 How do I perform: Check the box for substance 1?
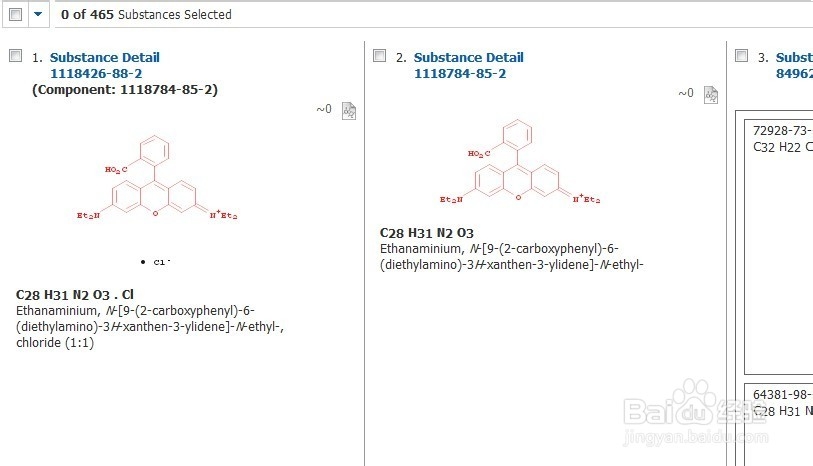click(x=15, y=56)
